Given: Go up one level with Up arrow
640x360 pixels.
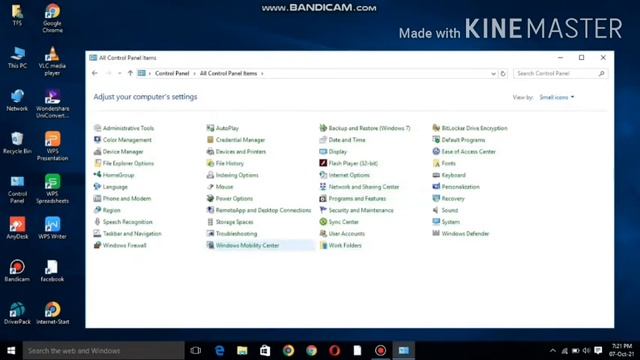Looking at the screenshot, I should (x=130, y=73).
